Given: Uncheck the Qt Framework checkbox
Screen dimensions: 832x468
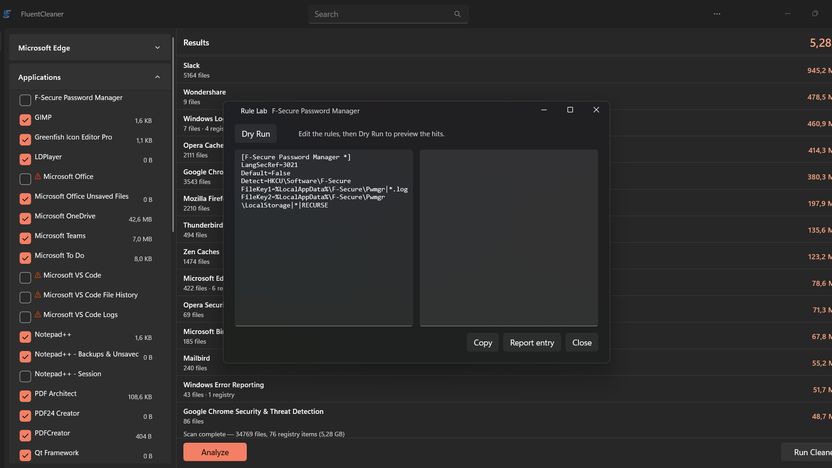Looking at the screenshot, I should 25,455.
